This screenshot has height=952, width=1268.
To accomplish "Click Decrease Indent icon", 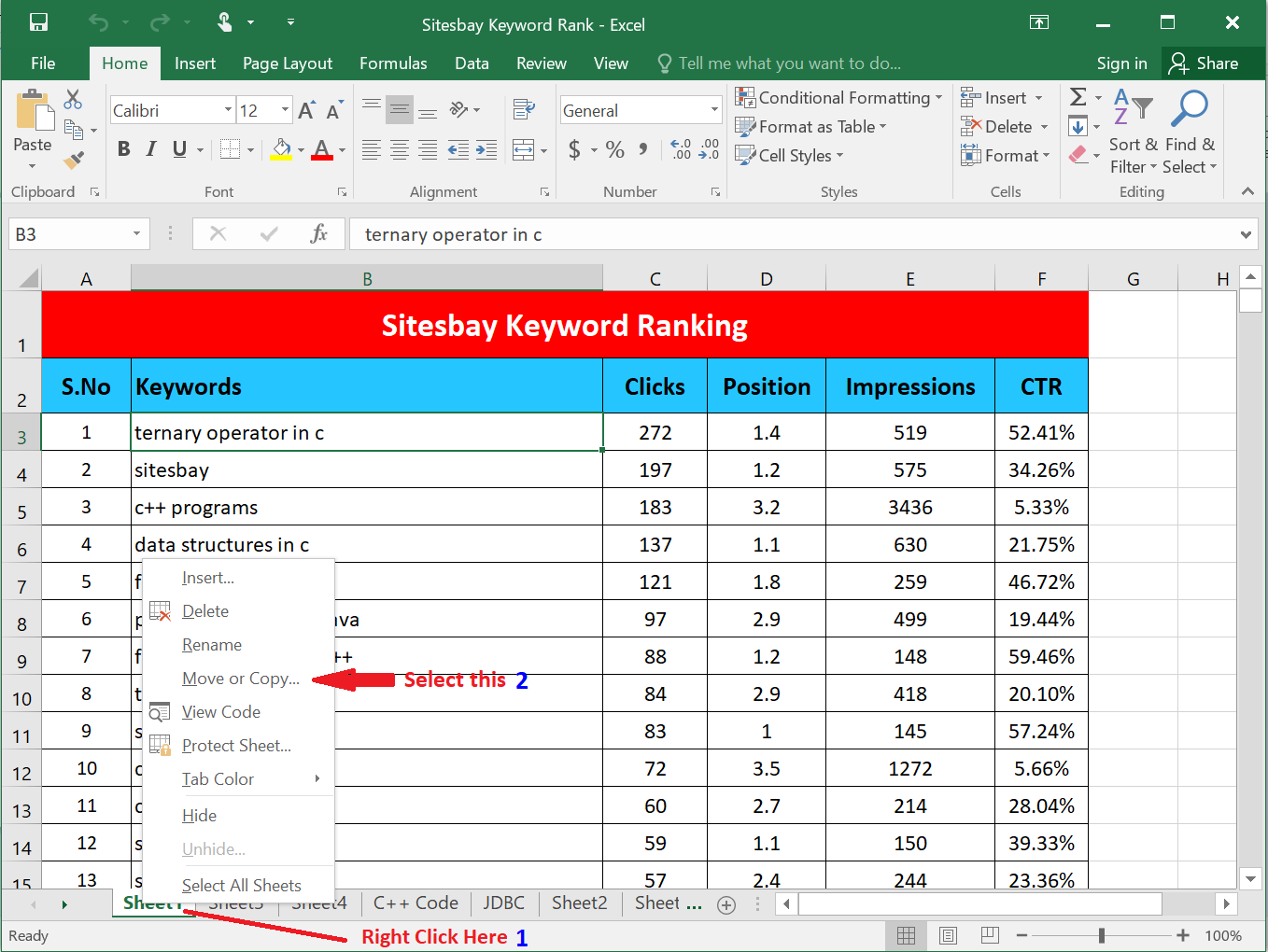I will [x=458, y=149].
